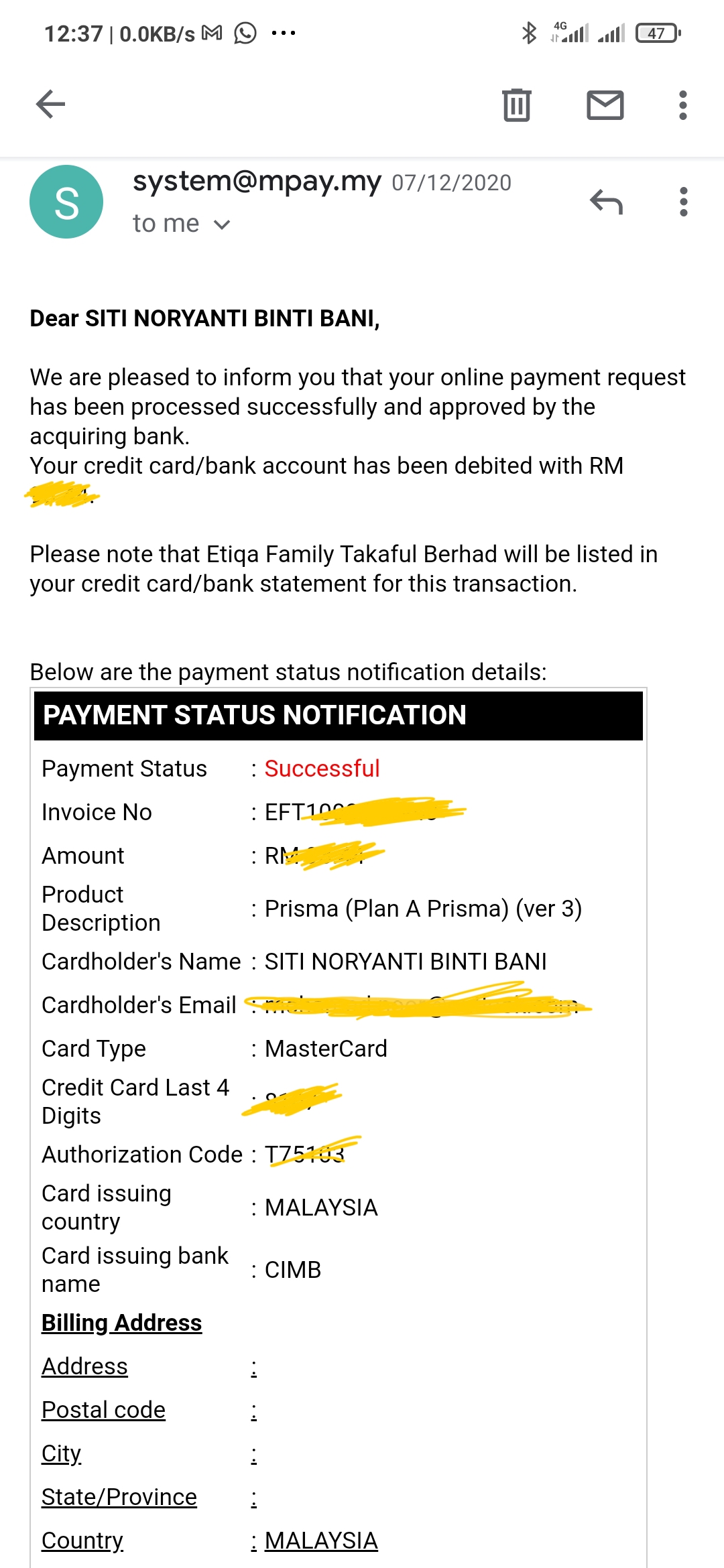This screenshot has width=724, height=1568.
Task: Open the top toolbar overflow menu
Action: click(x=682, y=105)
